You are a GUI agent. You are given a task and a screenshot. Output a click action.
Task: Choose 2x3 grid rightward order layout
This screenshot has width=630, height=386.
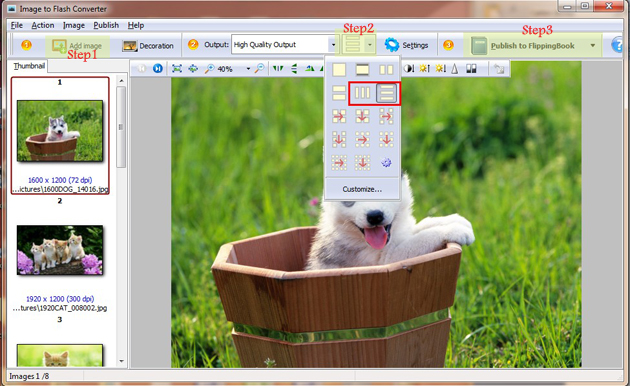click(386, 116)
